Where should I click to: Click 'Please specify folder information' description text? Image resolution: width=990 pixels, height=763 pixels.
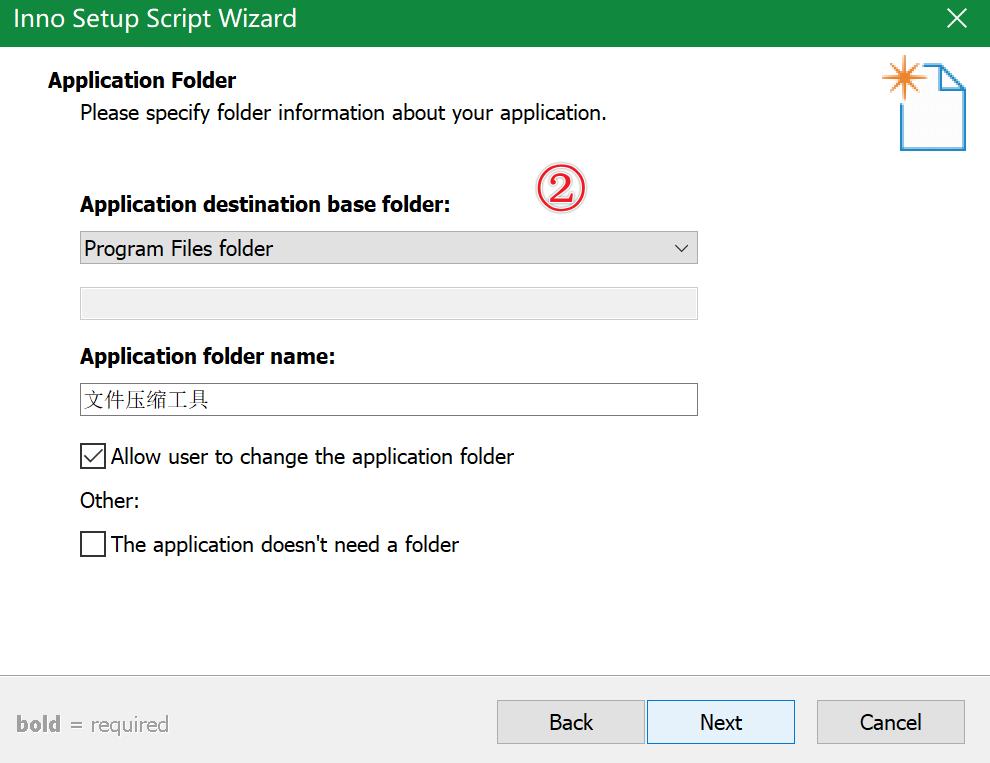[x=343, y=113]
